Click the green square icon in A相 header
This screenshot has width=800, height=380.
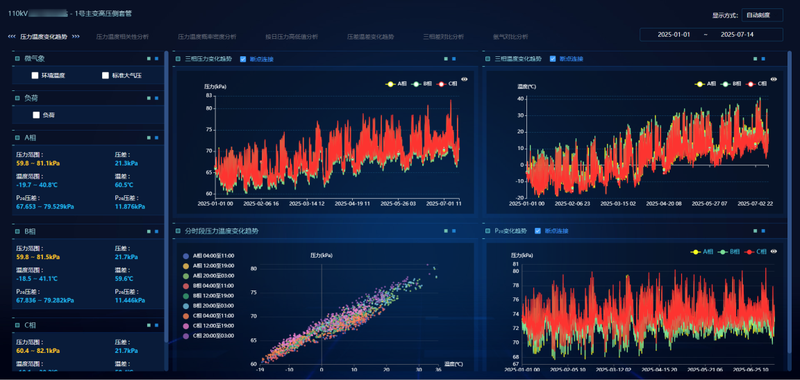coord(148,138)
